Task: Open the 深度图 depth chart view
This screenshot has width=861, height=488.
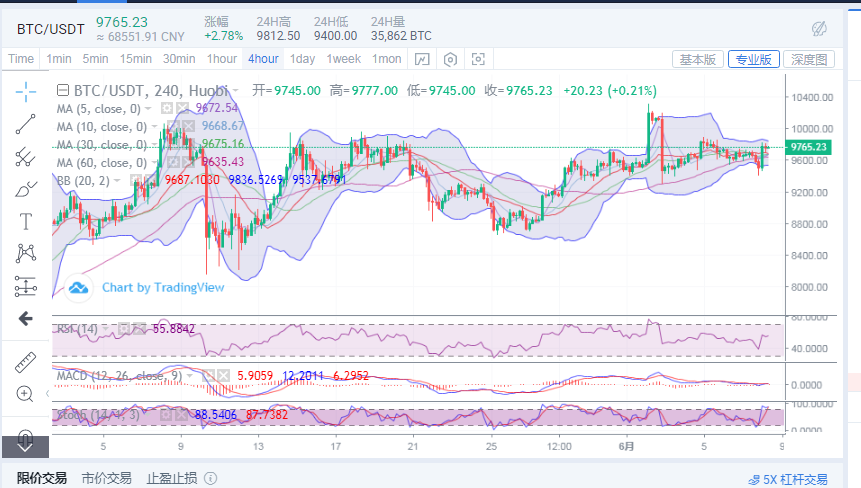Action: [x=808, y=59]
